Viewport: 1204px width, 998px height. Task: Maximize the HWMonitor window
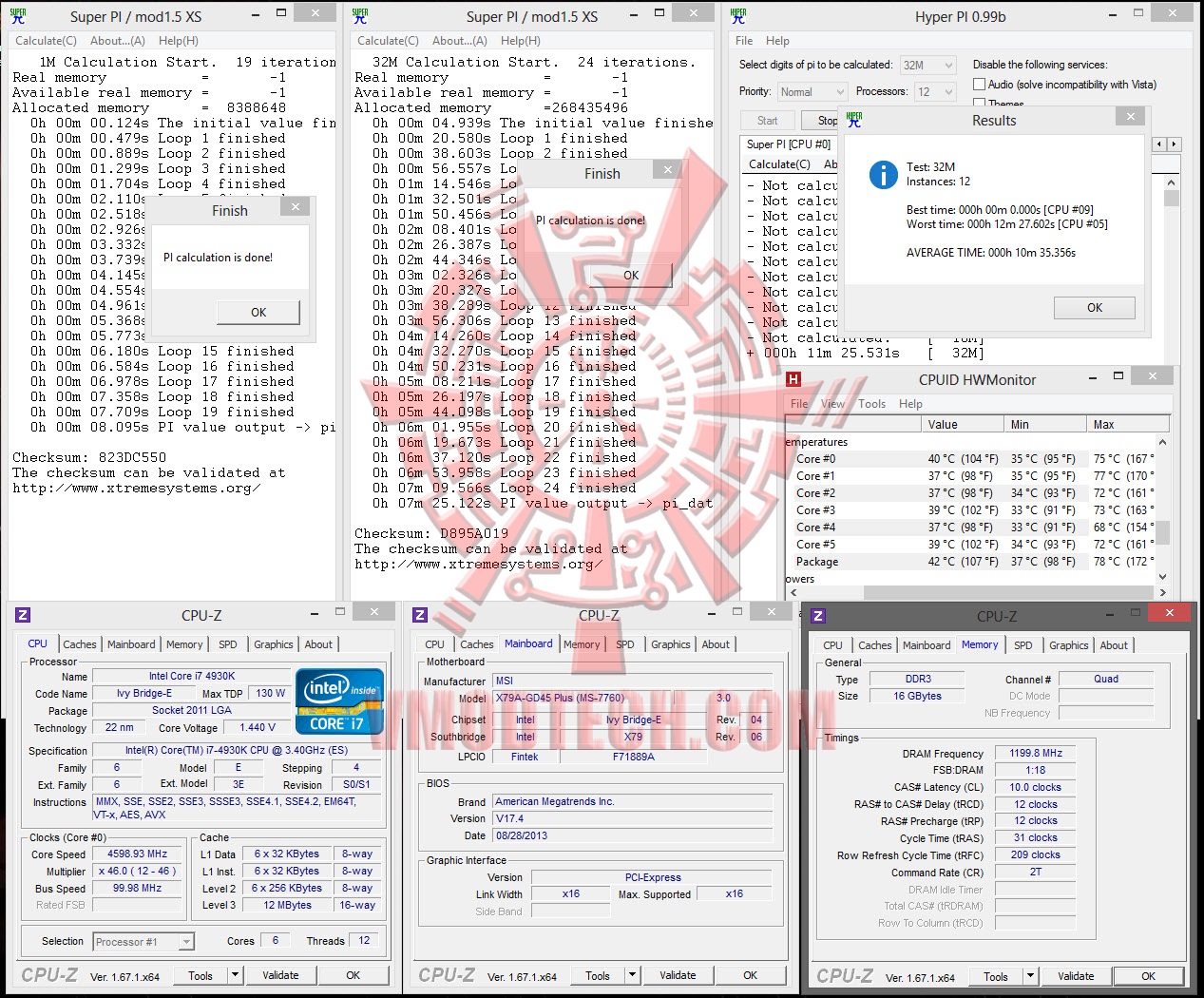(1118, 376)
